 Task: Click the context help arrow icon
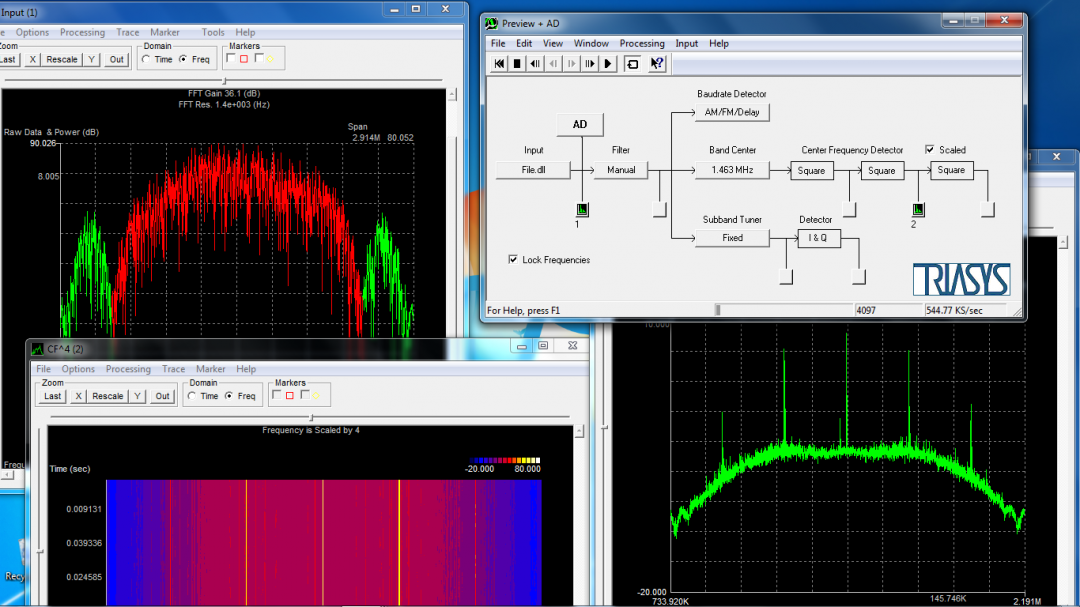click(x=657, y=63)
